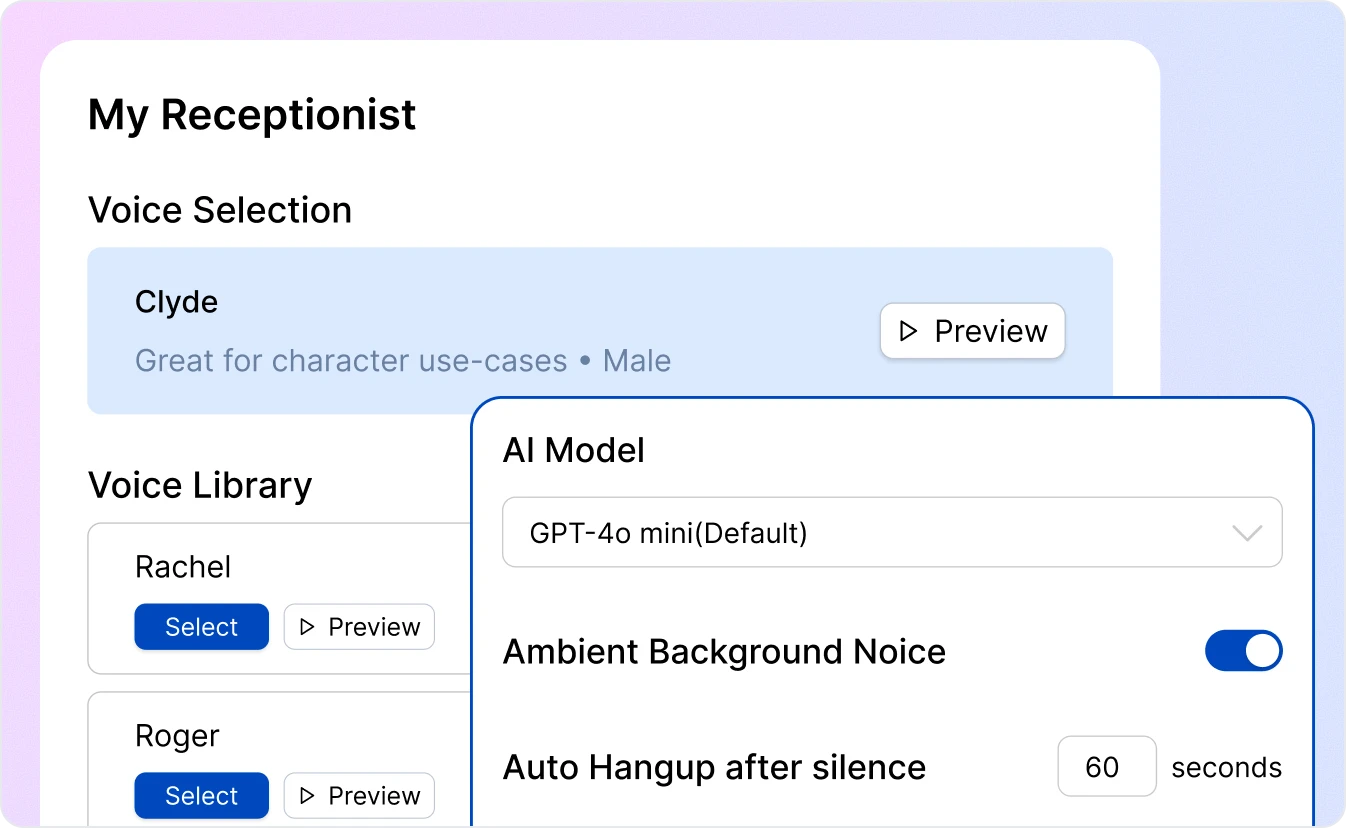Image resolution: width=1346 pixels, height=828 pixels.
Task: Click the play icon in Clyde's Preview button
Action: [x=909, y=331]
